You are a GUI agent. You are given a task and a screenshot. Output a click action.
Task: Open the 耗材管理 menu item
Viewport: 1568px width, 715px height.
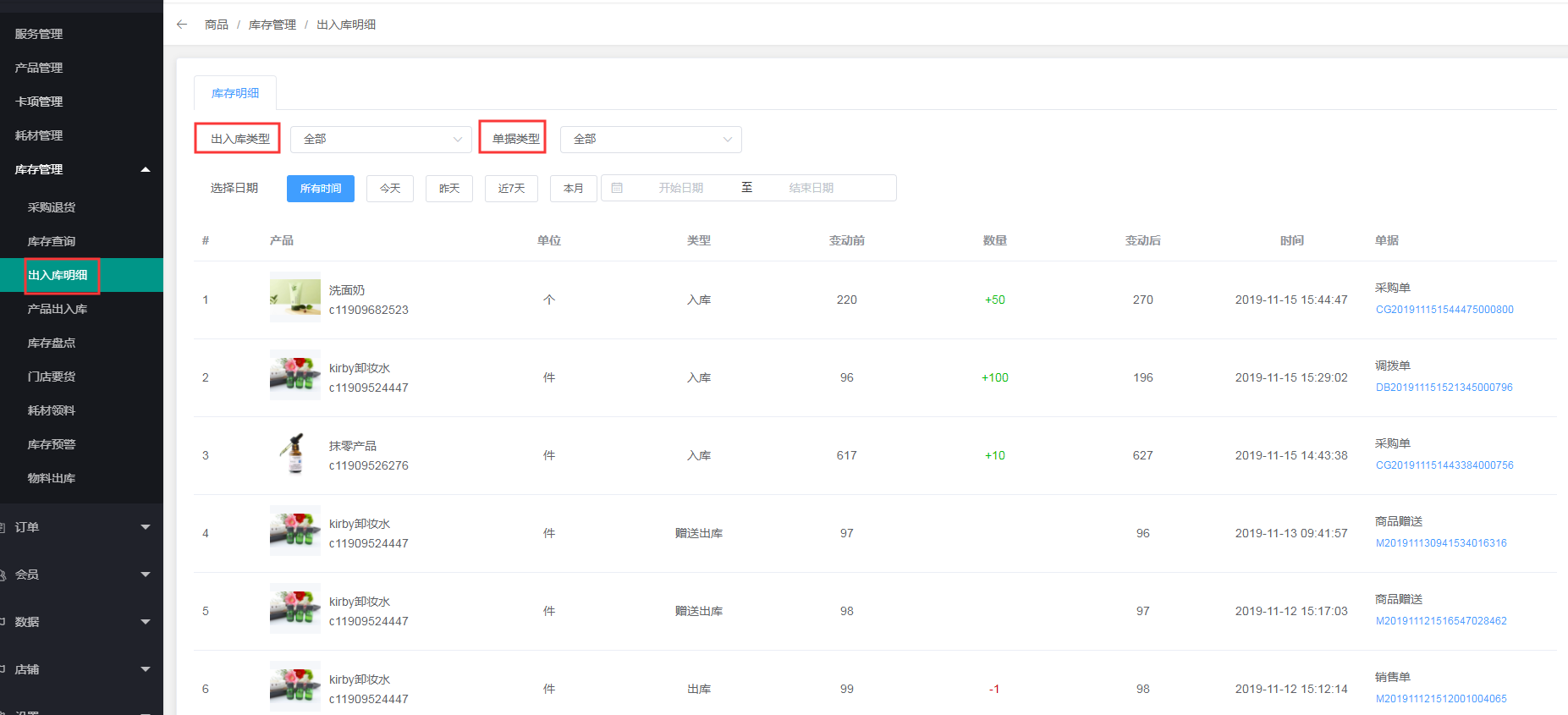(39, 135)
